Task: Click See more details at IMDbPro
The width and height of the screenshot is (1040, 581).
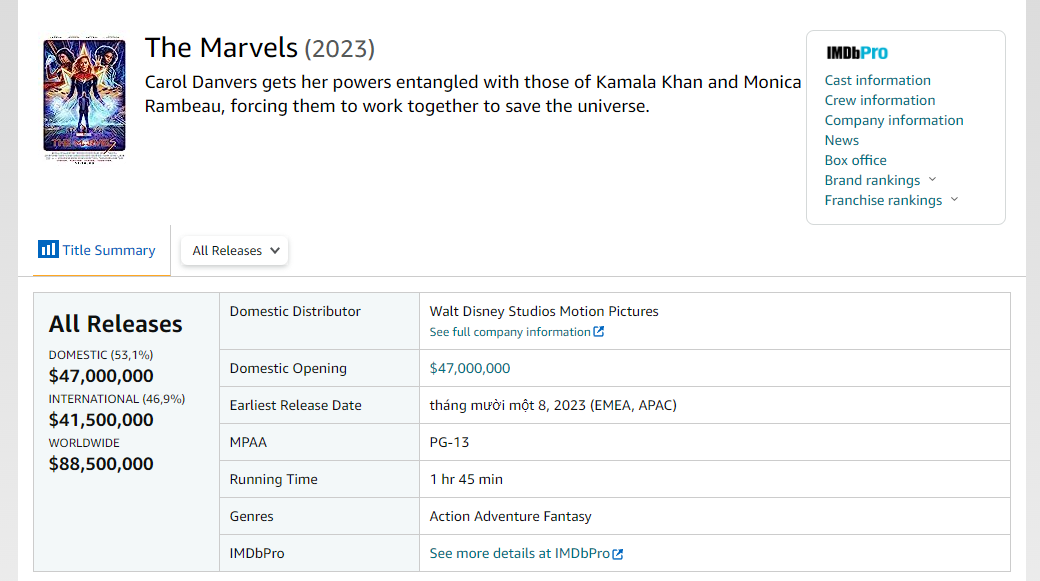Action: [519, 553]
